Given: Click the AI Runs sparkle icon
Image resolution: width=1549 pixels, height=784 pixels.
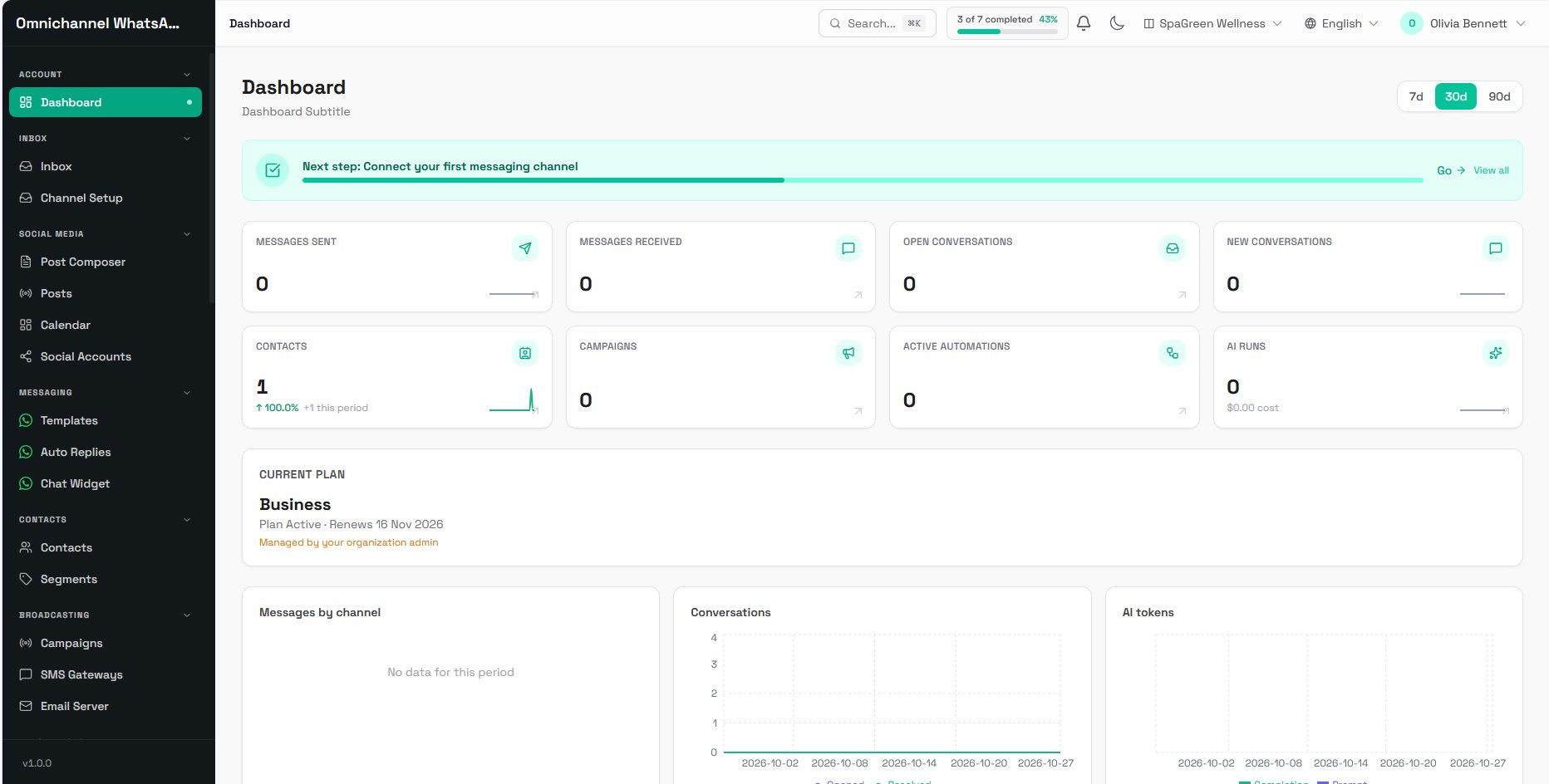Looking at the screenshot, I should (x=1496, y=353).
